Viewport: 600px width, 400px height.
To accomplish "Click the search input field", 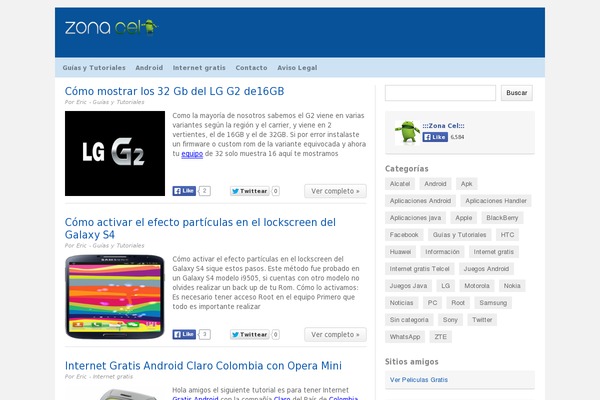I will click(440, 93).
